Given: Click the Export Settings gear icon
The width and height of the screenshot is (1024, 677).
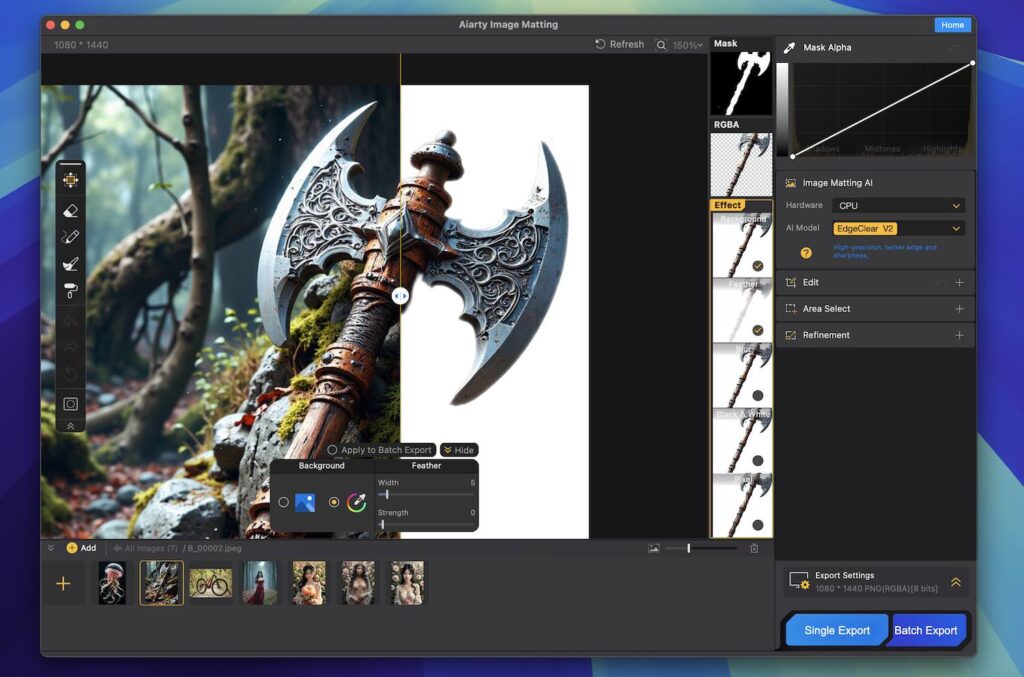Looking at the screenshot, I should point(799,581).
